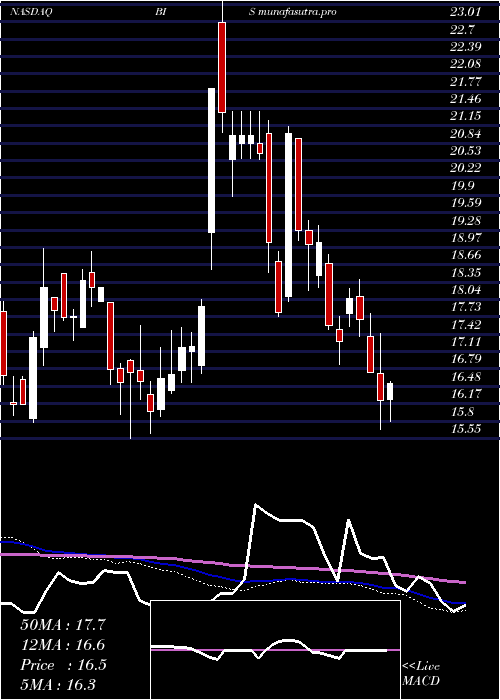The height and width of the screenshot is (700, 500).
Task: Select the 22.08 price axis label
Action: (466, 64)
